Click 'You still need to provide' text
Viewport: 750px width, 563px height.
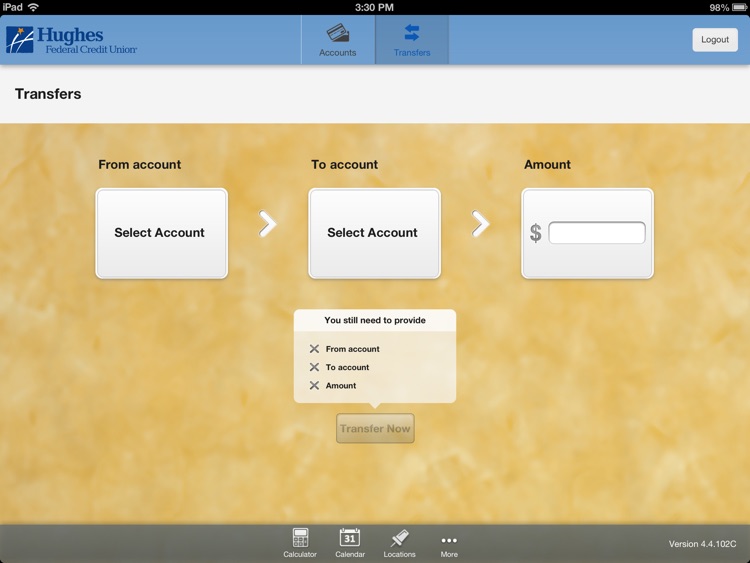click(x=375, y=320)
